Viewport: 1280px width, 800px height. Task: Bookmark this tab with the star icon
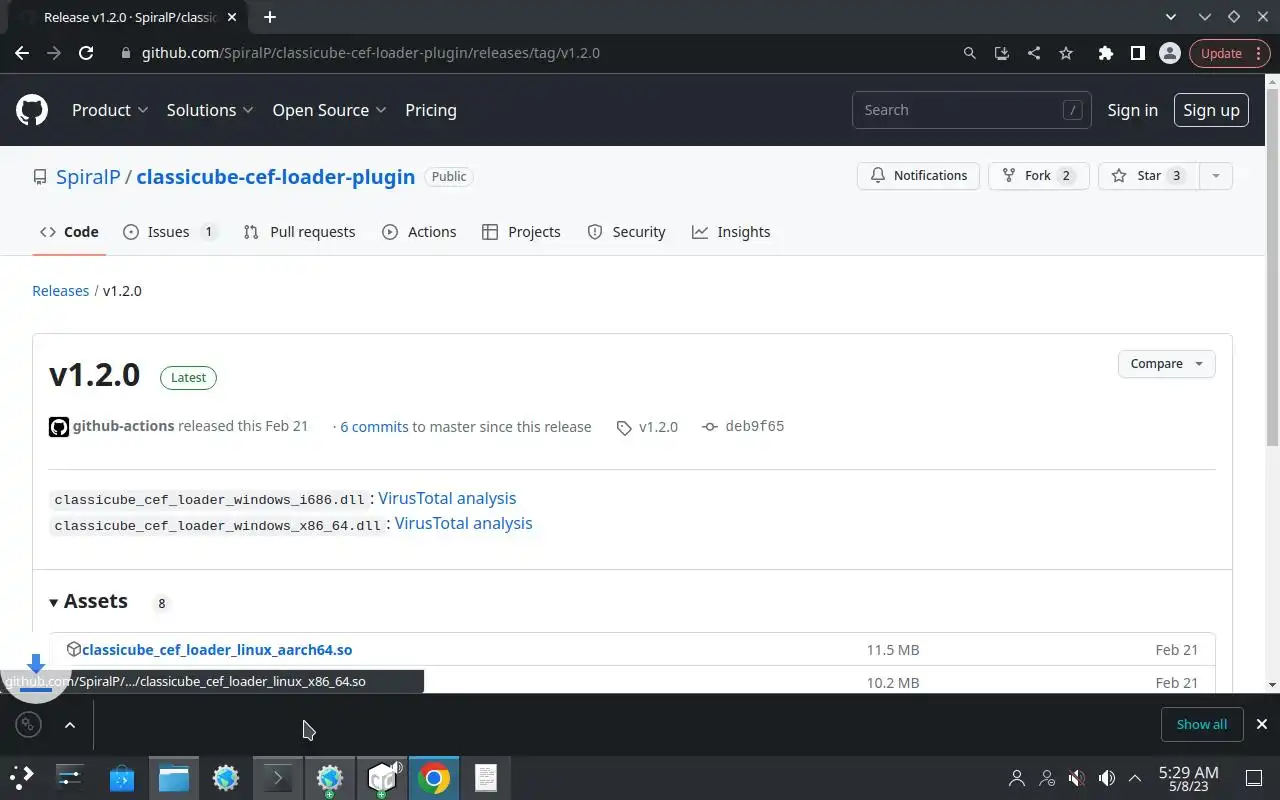pyautogui.click(x=1066, y=53)
